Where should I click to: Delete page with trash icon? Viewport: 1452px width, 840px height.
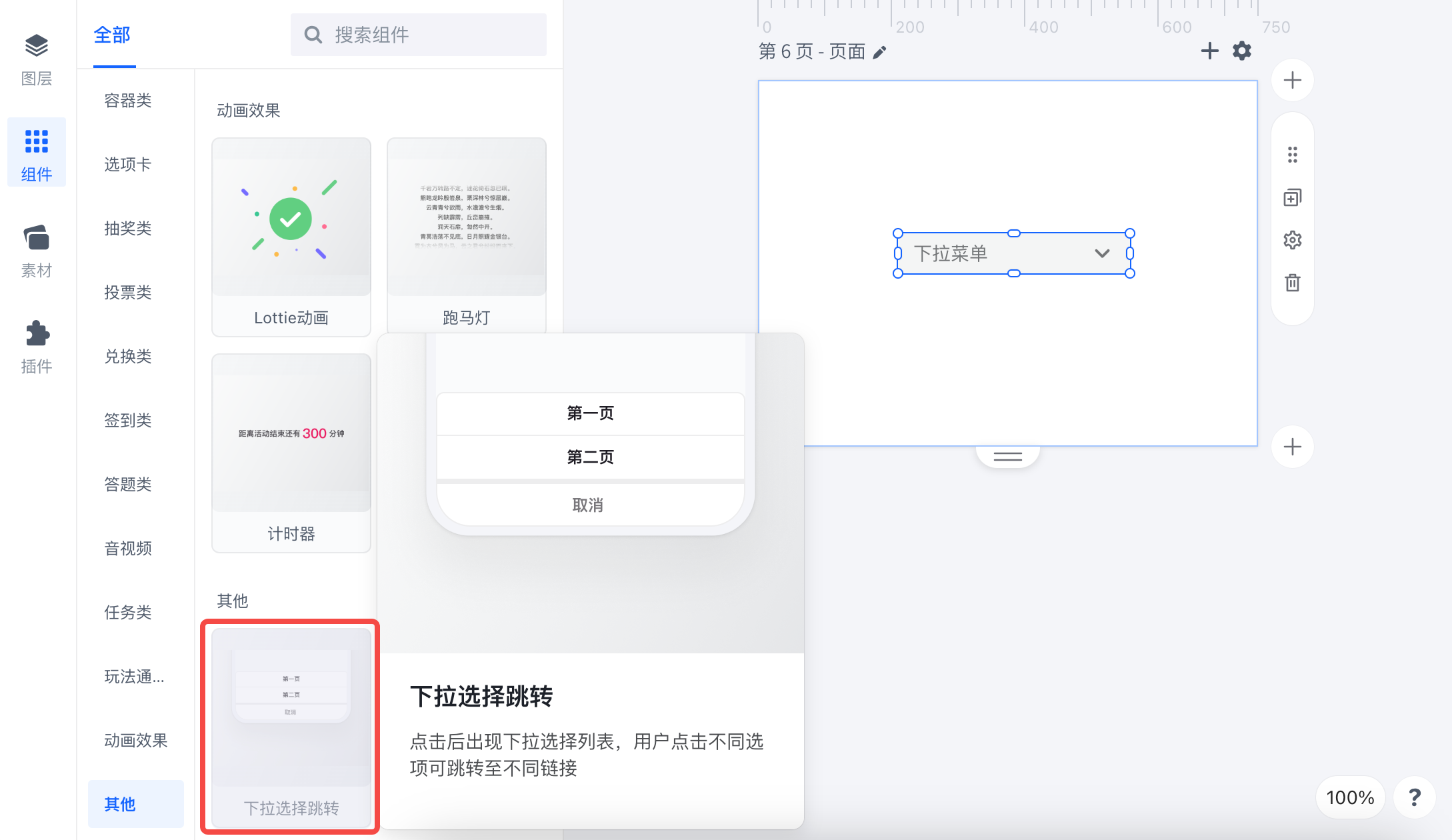click(x=1292, y=283)
